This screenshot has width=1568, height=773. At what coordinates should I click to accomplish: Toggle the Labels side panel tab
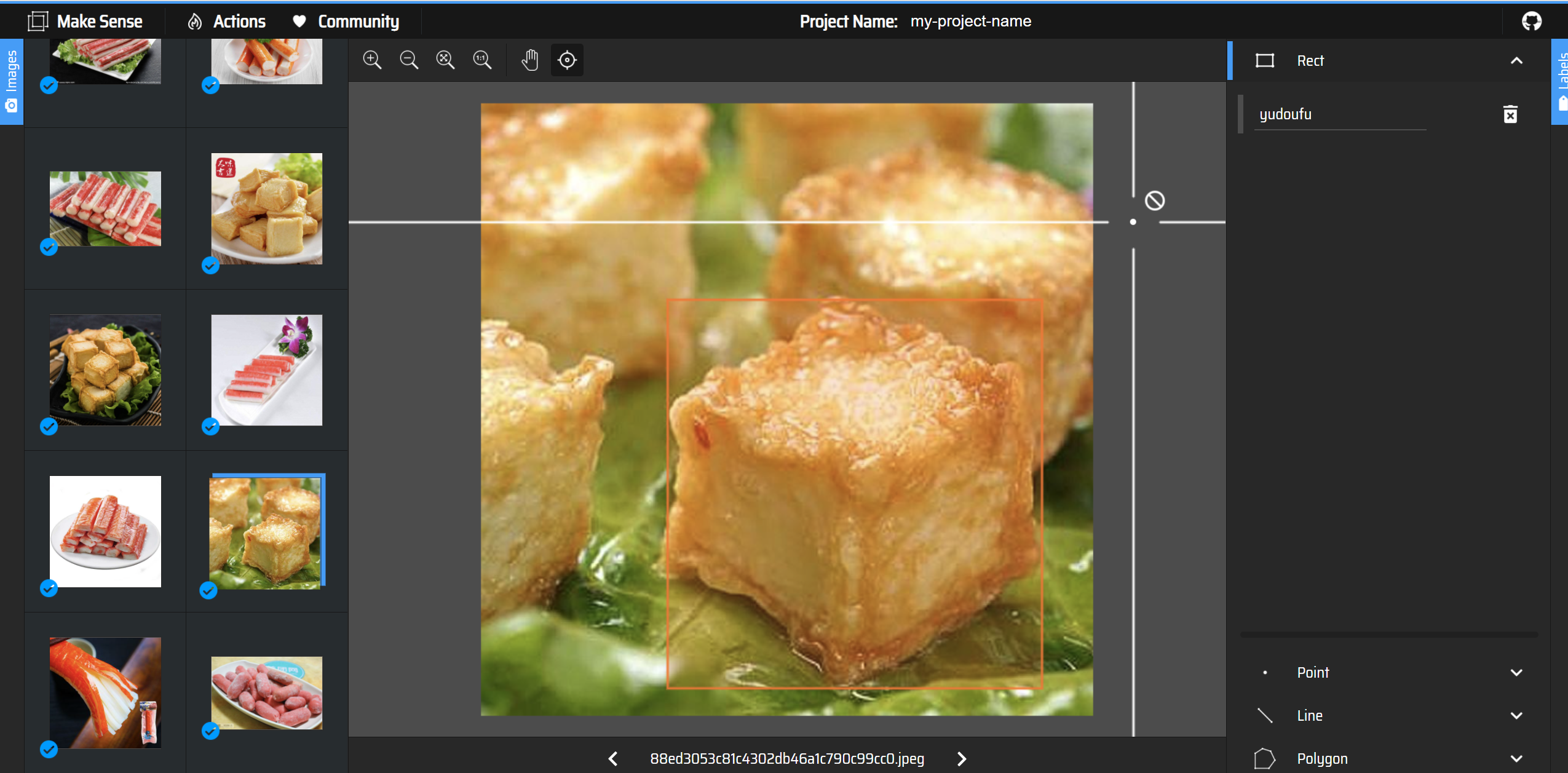coord(1561,81)
